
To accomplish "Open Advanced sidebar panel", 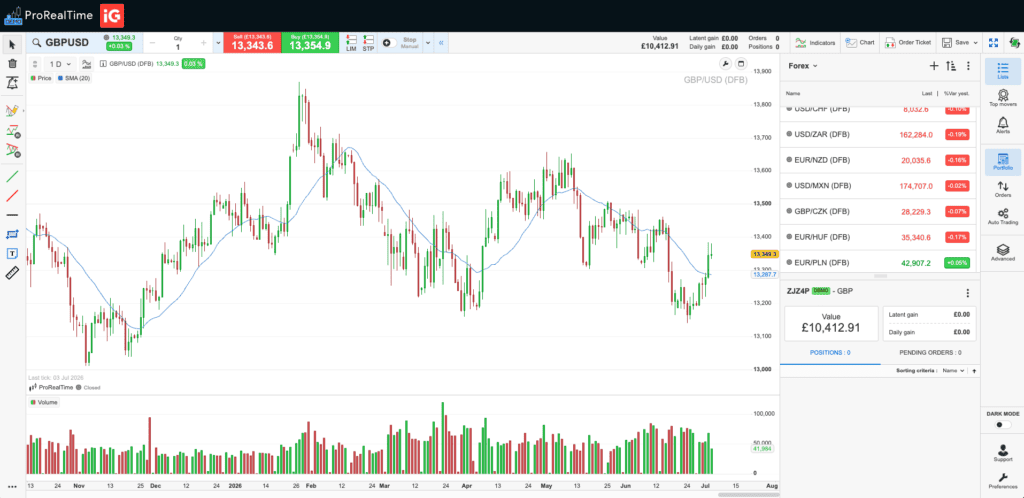I will coord(1002,253).
